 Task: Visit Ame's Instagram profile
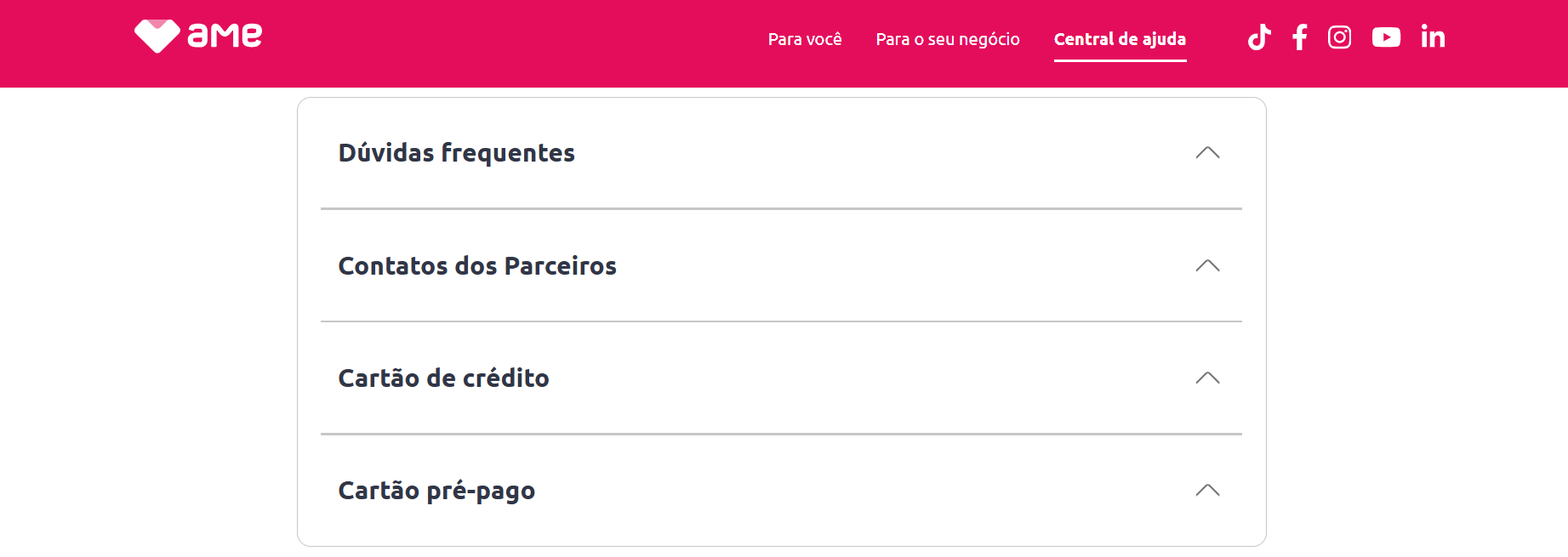[1339, 37]
